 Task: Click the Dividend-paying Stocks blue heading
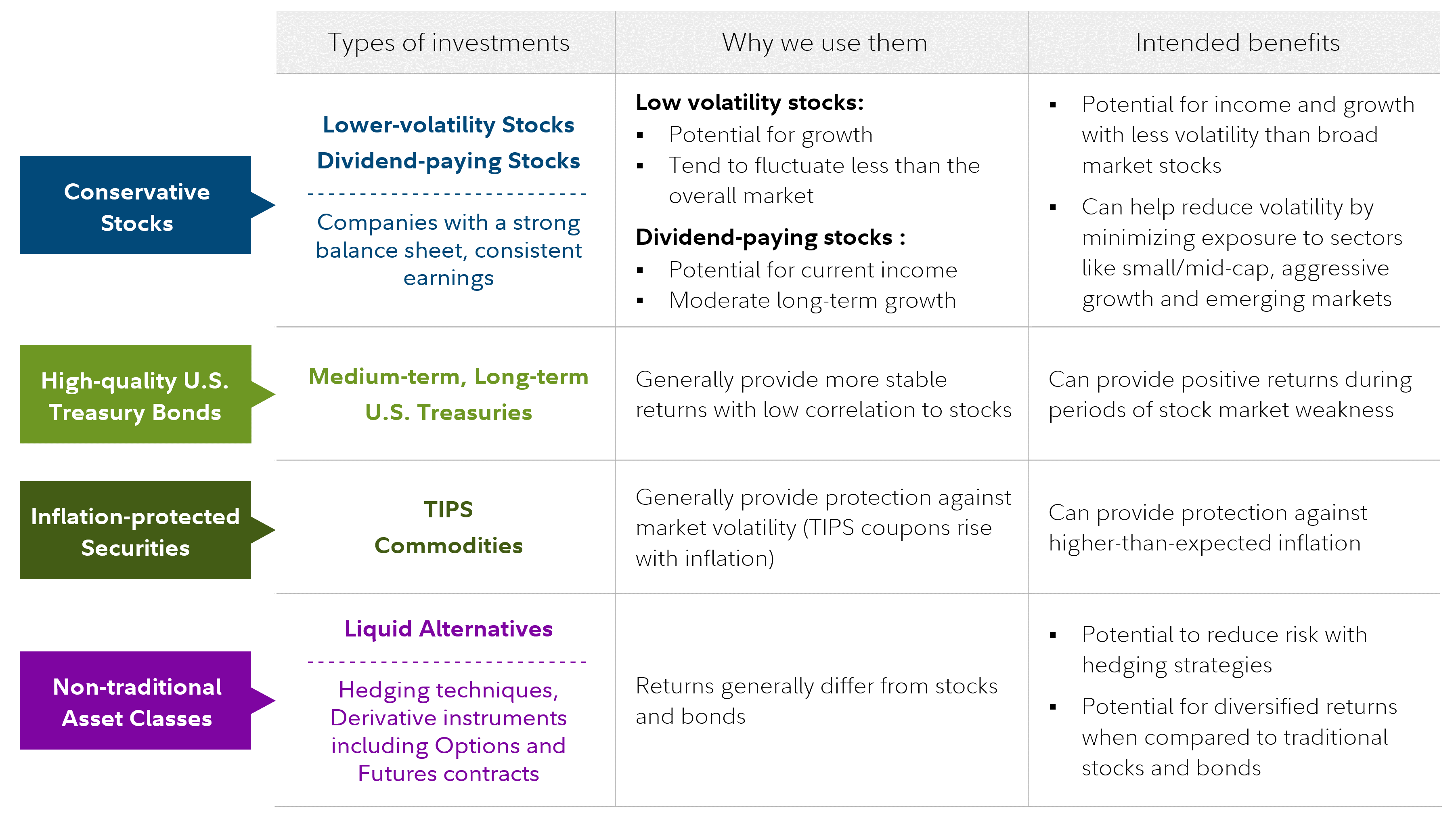click(x=448, y=161)
